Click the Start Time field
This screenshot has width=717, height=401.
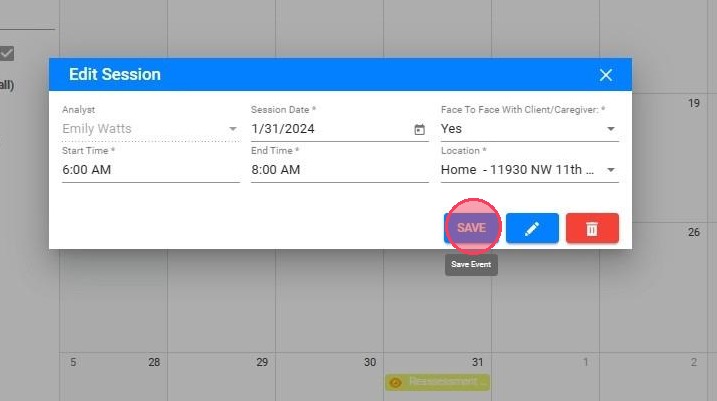pyautogui.click(x=150, y=170)
